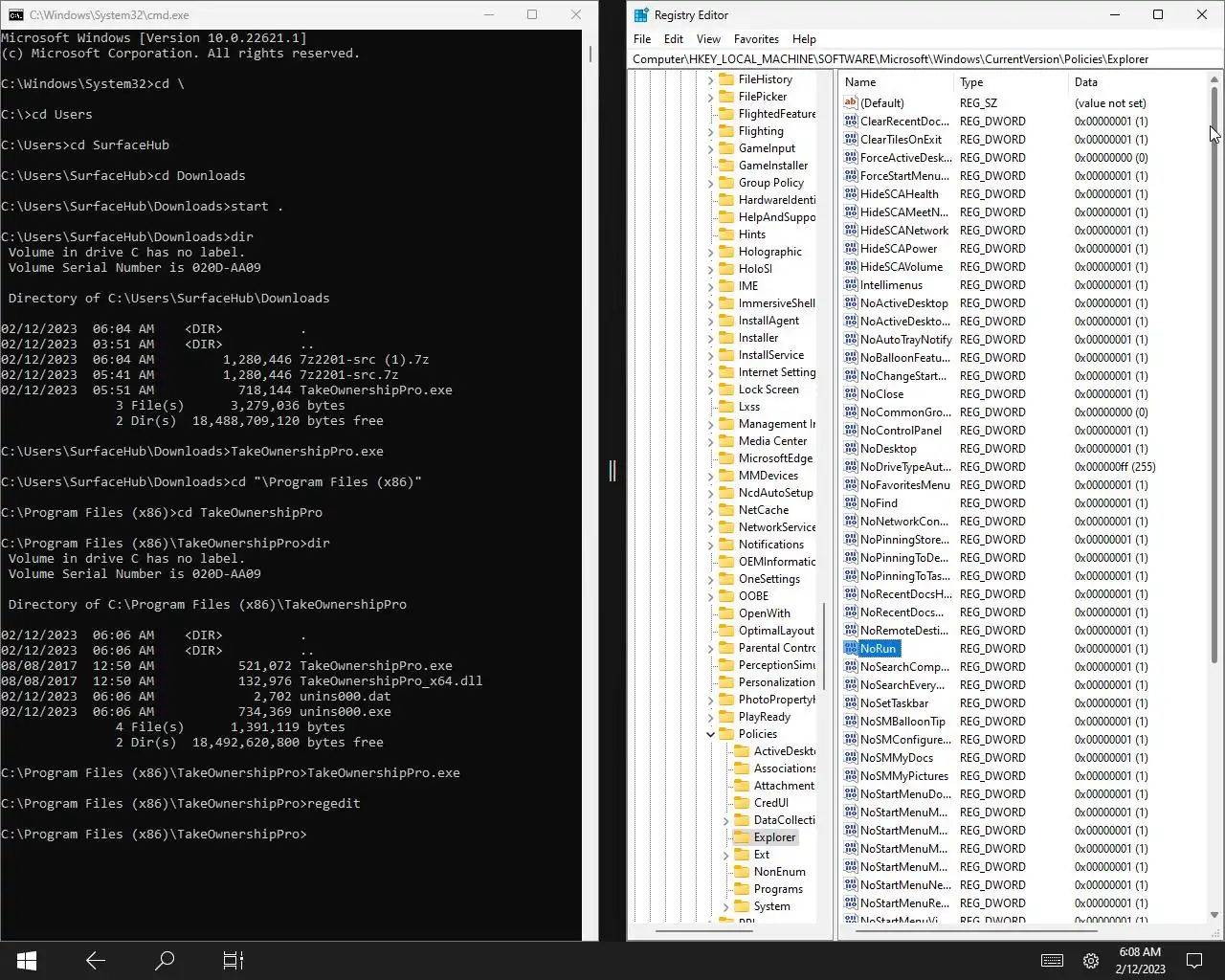Click the NoFind DWORD value icon
The height and width of the screenshot is (980, 1225).
tap(851, 502)
